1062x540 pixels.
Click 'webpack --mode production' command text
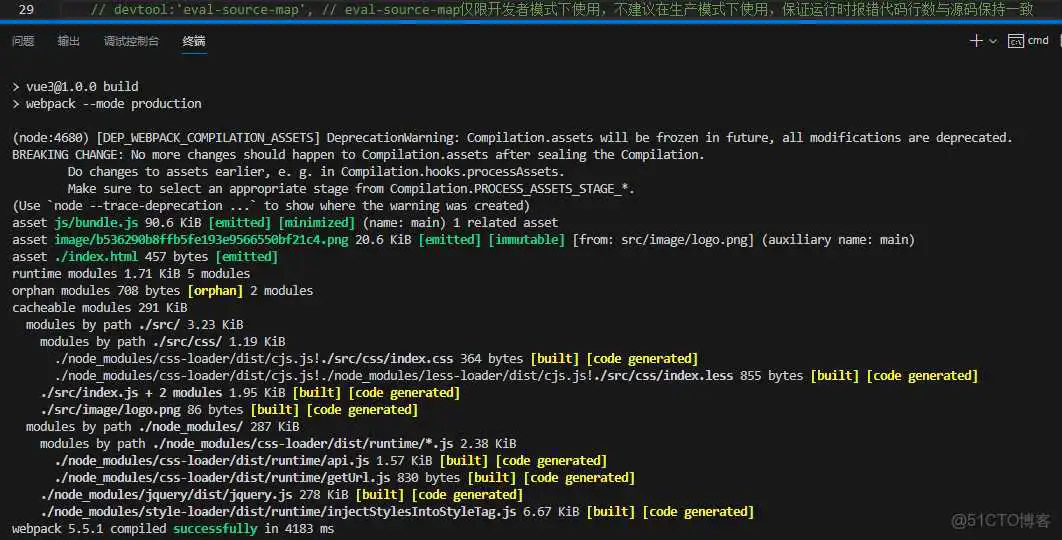point(114,104)
